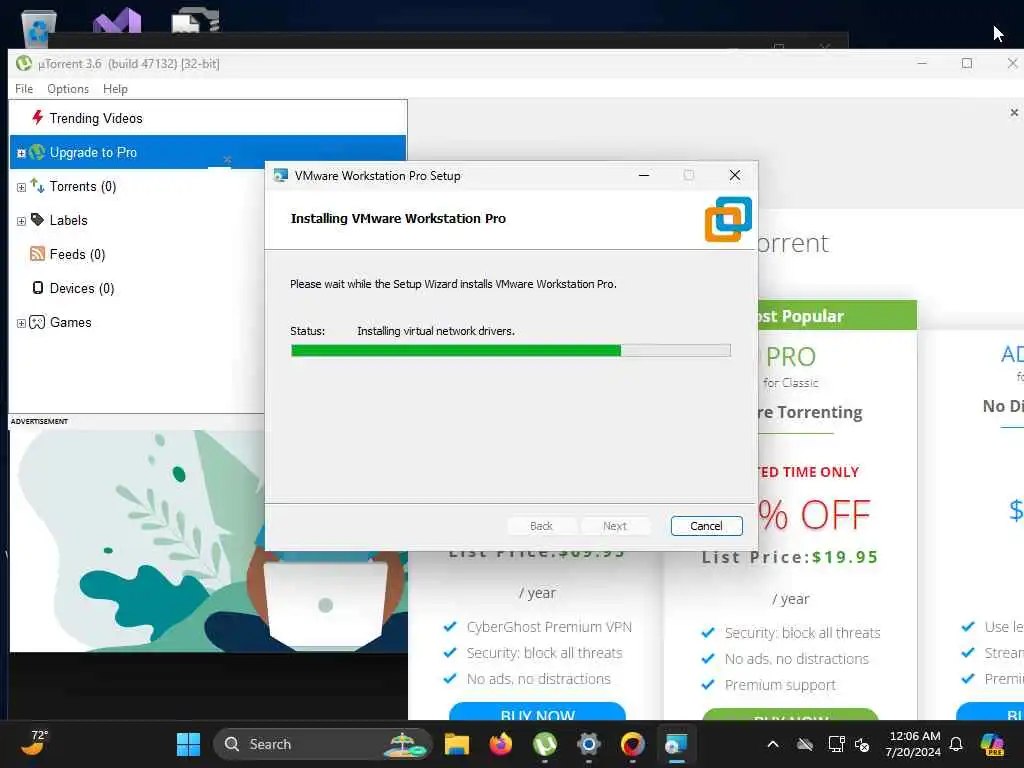Open Recycle Bin on desktop
Image resolution: width=1024 pixels, height=768 pixels.
click(x=39, y=29)
